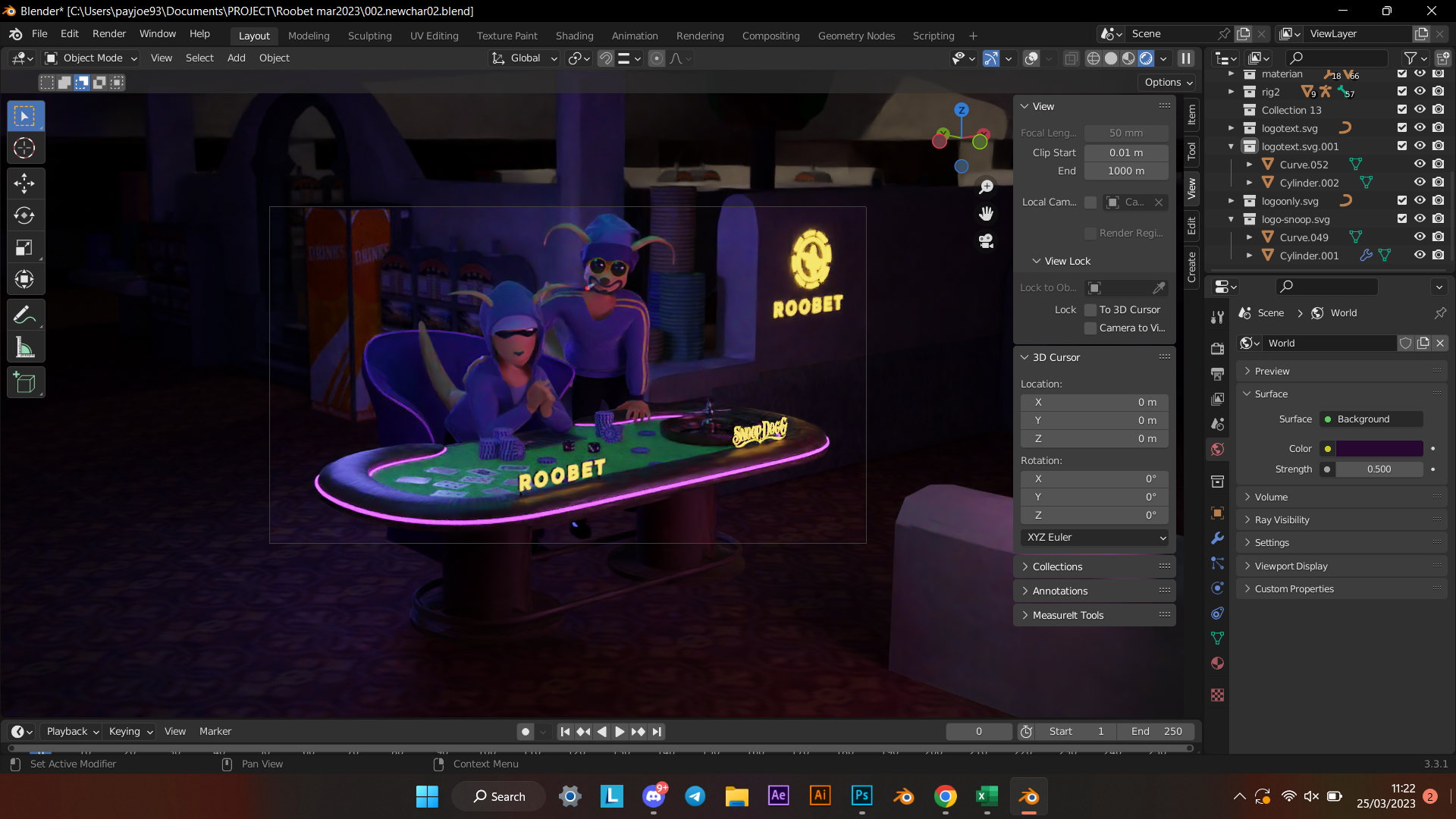Hide Curve.052 in viewport
Image resolution: width=1456 pixels, height=819 pixels.
pos(1420,164)
